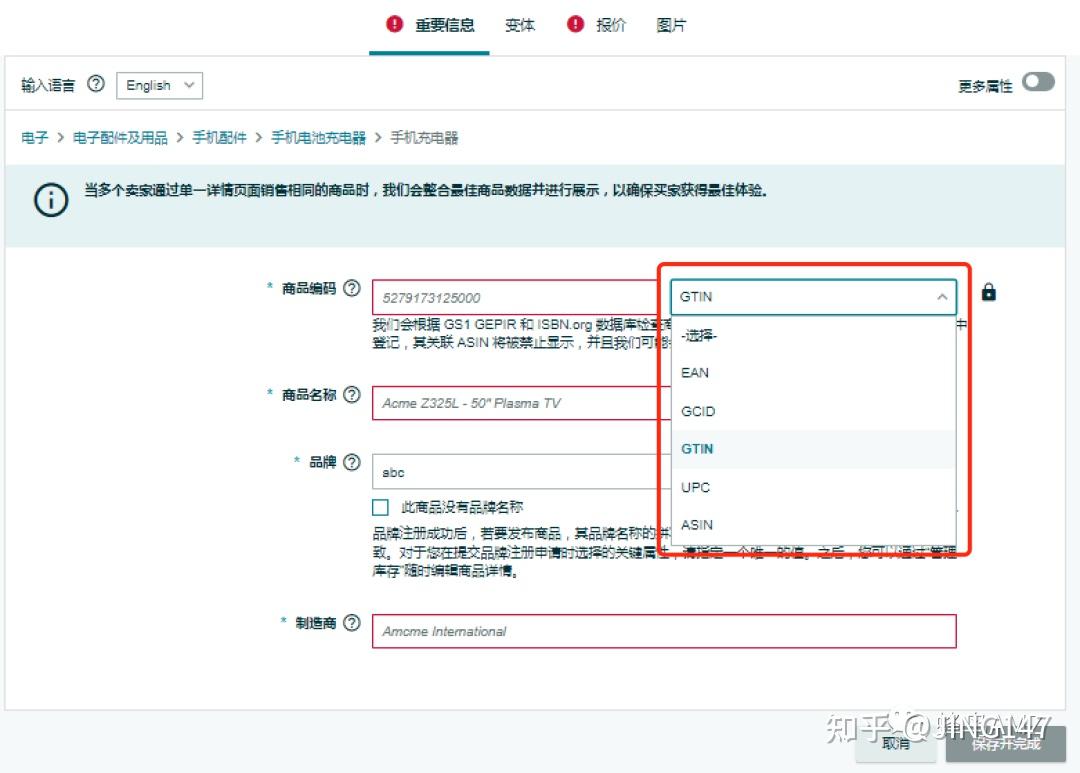Click the 取消 button
The width and height of the screenshot is (1080, 773).
(896, 745)
